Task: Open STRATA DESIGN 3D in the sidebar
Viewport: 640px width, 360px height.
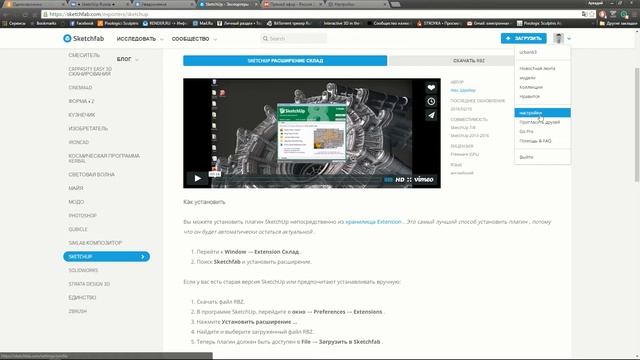Action: pos(89,284)
